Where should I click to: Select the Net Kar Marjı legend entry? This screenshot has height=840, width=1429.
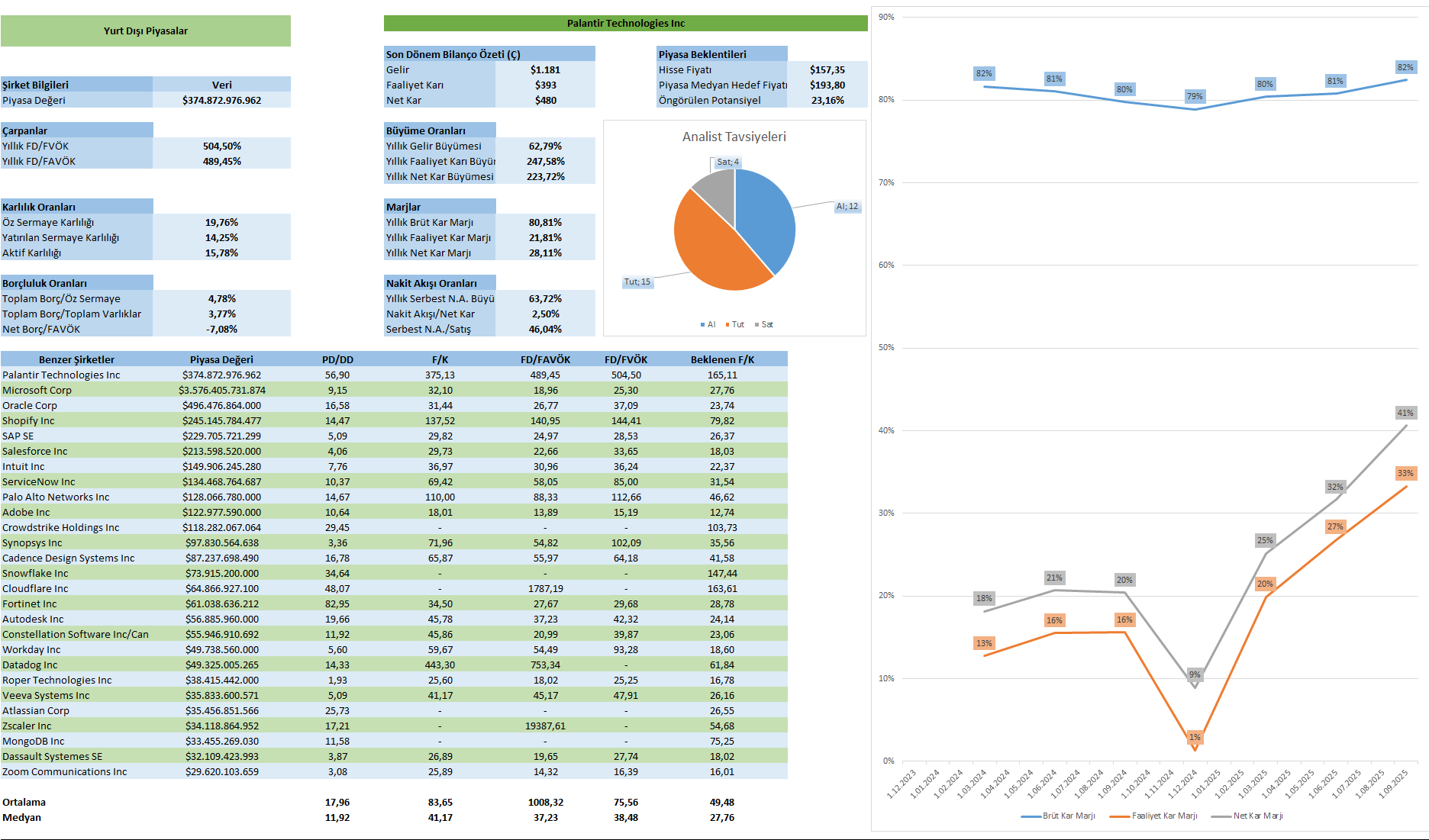(x=1247, y=816)
